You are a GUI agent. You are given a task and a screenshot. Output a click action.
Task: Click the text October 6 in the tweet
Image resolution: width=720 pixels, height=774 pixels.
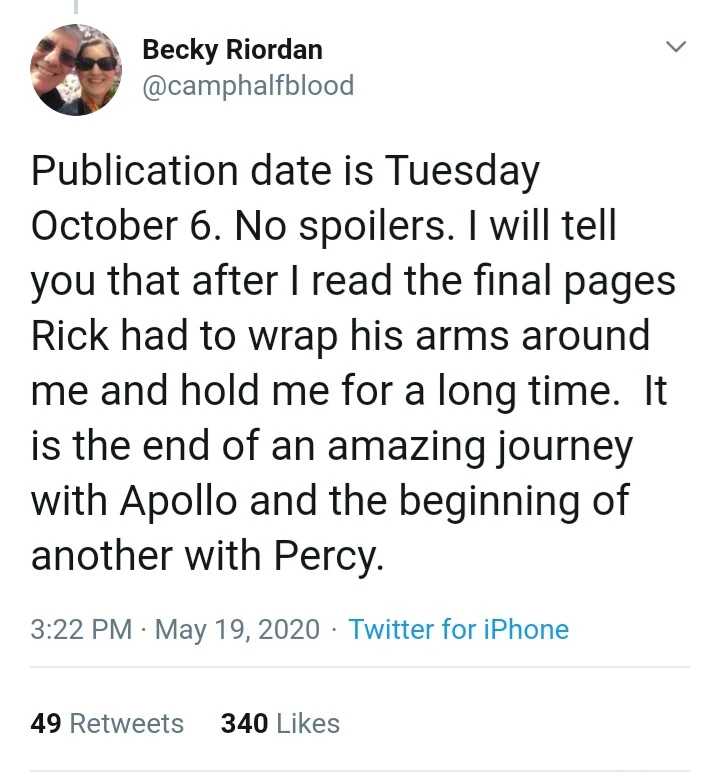(122, 227)
